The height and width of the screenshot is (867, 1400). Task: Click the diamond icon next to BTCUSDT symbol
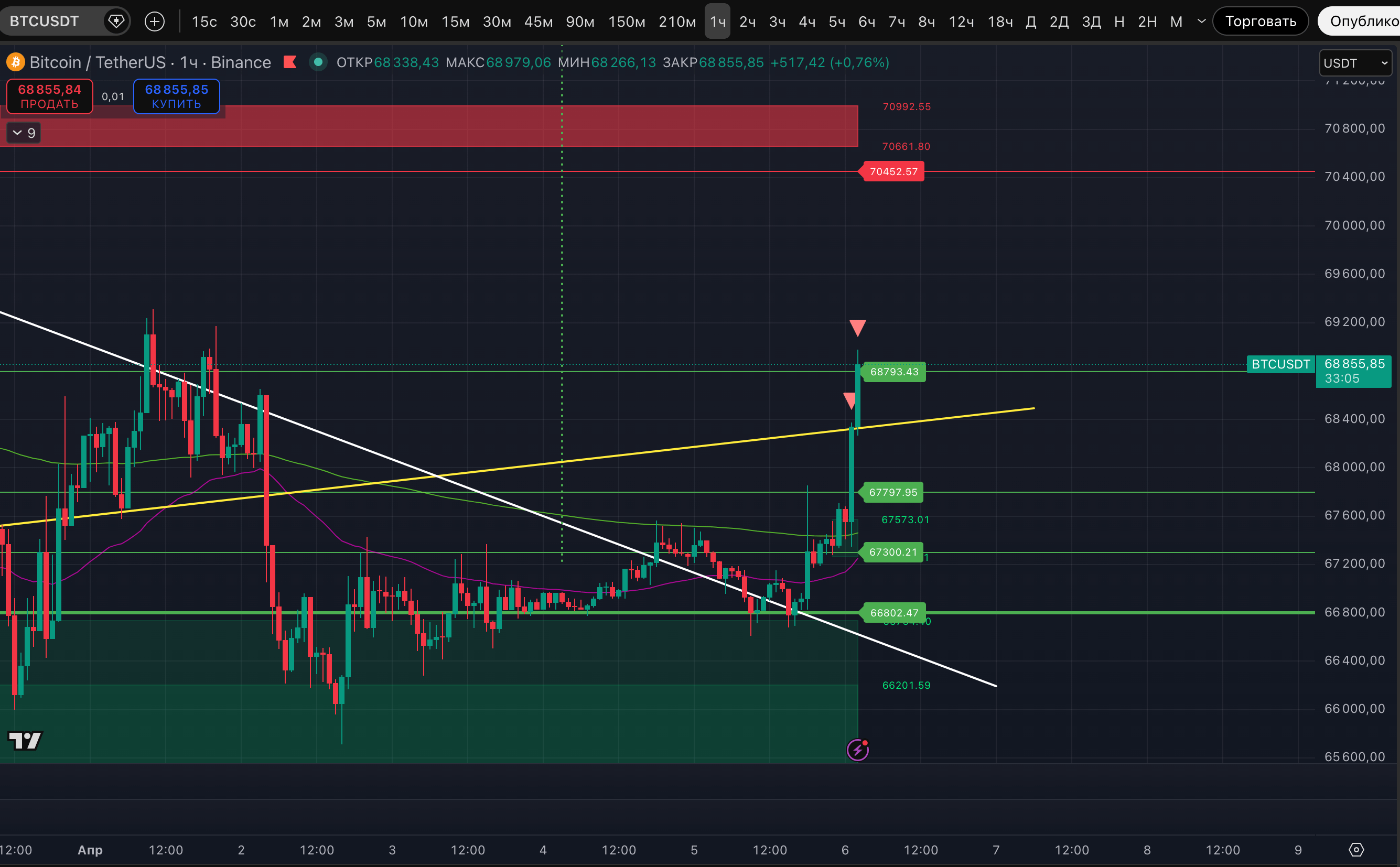tap(116, 22)
